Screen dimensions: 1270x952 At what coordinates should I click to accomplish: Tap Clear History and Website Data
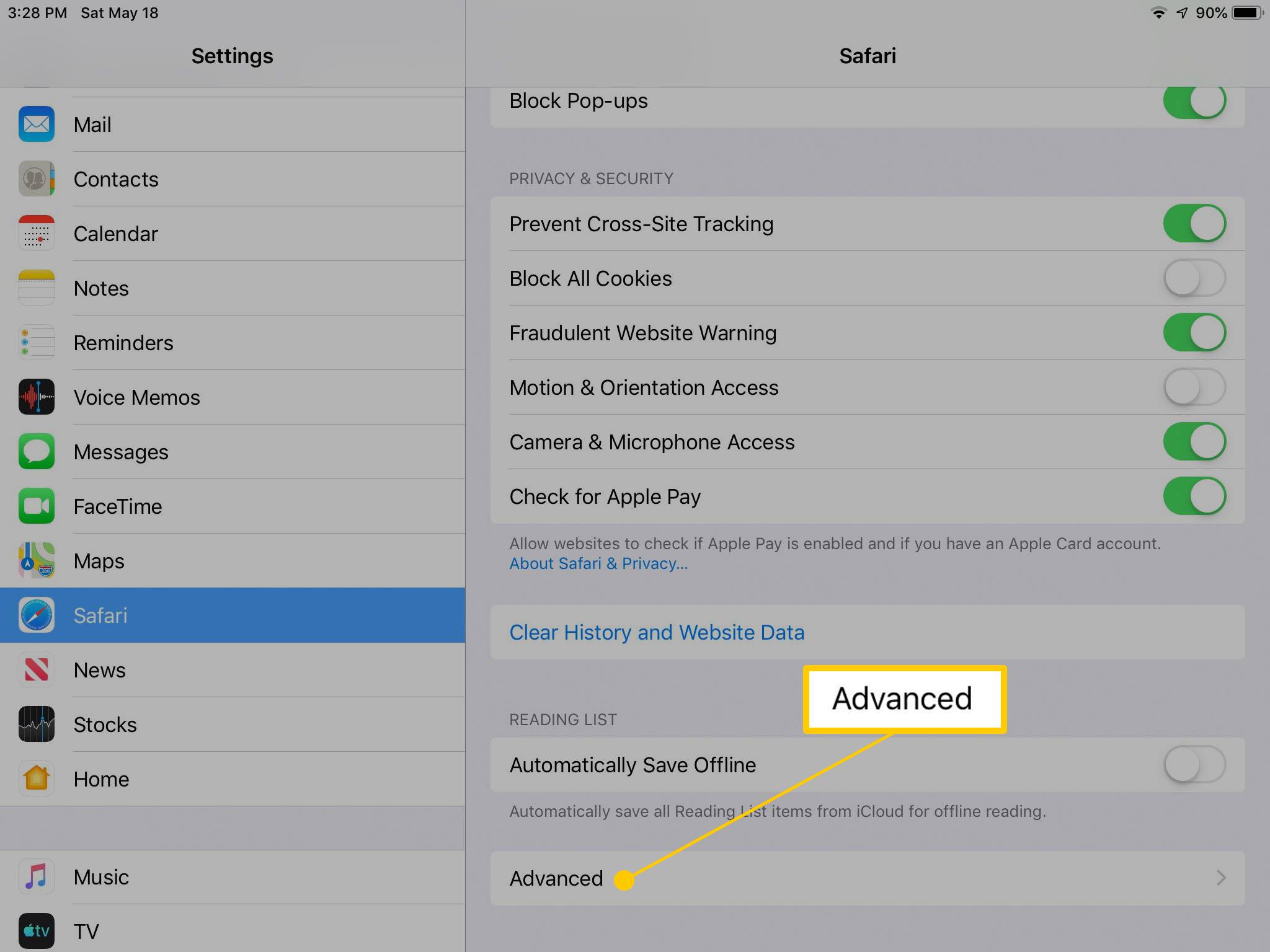(868, 632)
